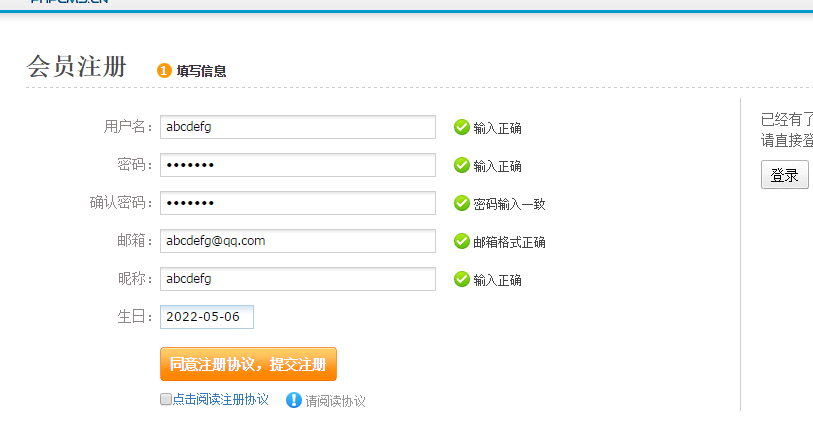Click the 填写信息 step label
Screen dimensions: 813x439
201,71
